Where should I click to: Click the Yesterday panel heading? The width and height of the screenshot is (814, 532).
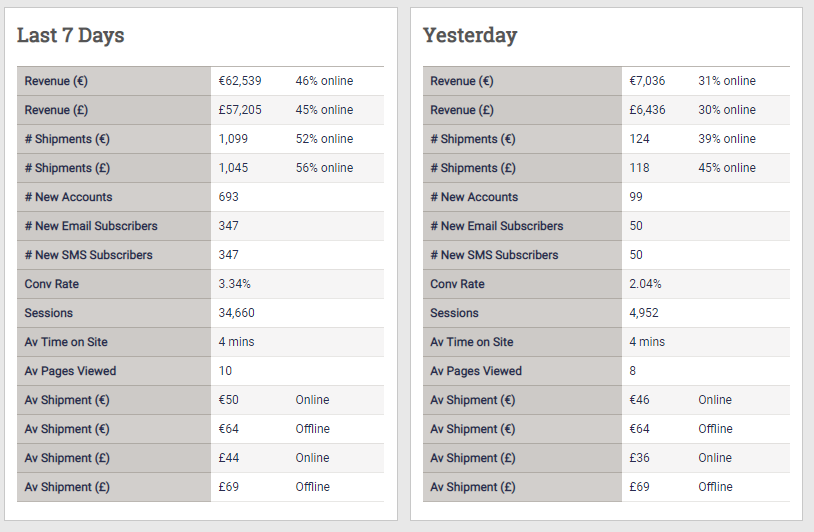point(470,35)
